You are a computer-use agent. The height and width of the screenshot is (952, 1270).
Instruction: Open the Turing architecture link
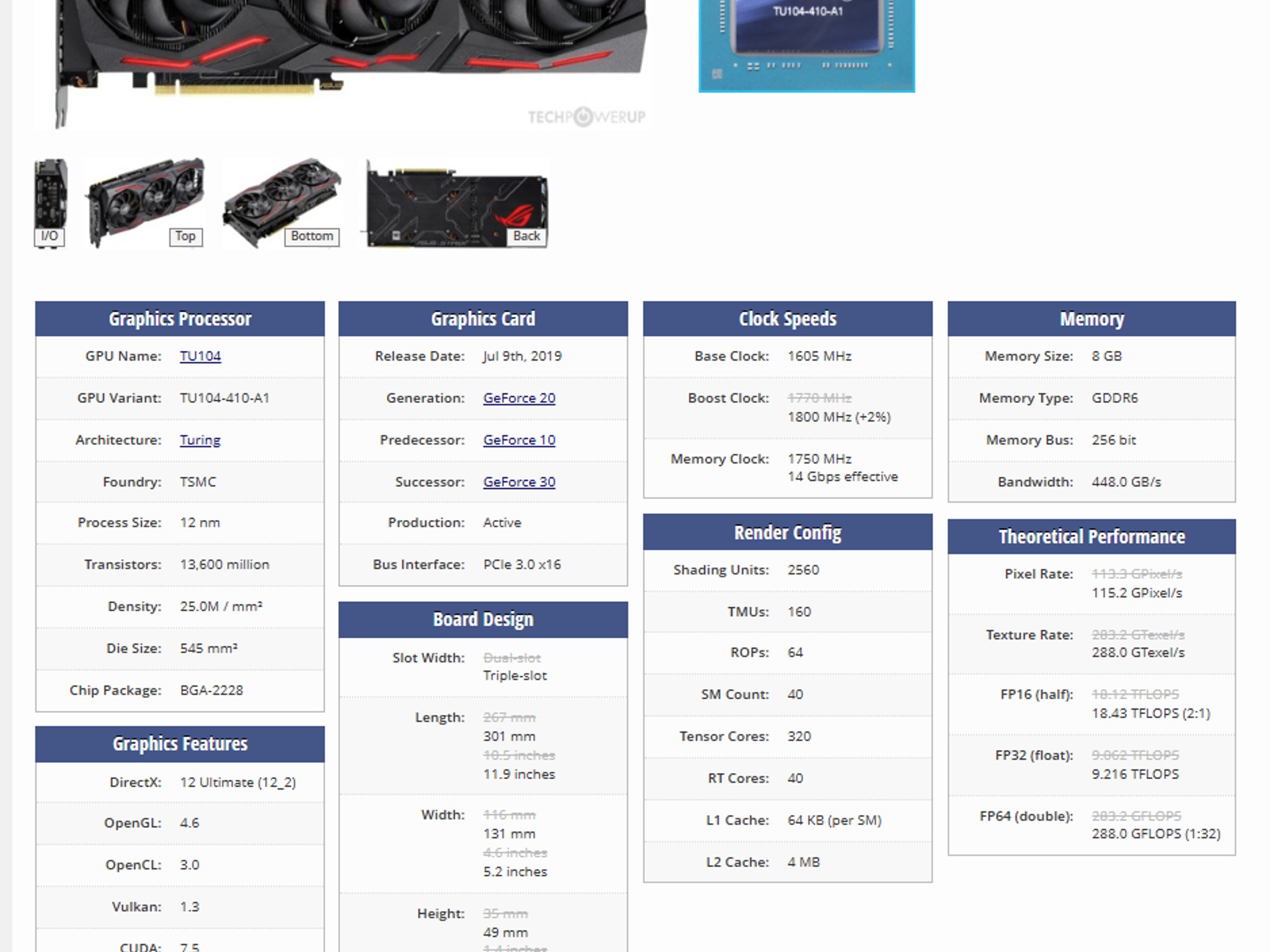coord(200,440)
